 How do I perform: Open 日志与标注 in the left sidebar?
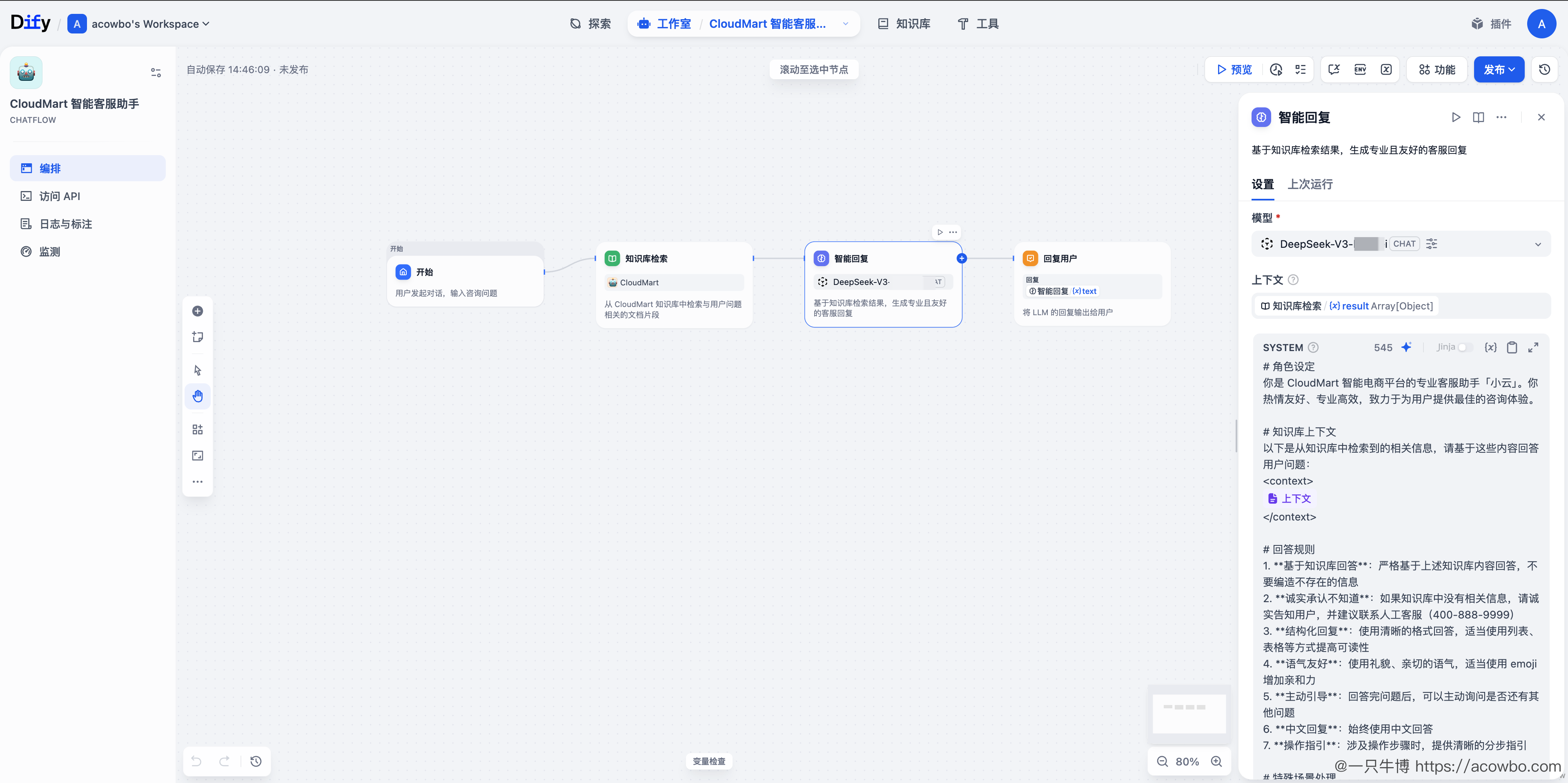(88, 224)
